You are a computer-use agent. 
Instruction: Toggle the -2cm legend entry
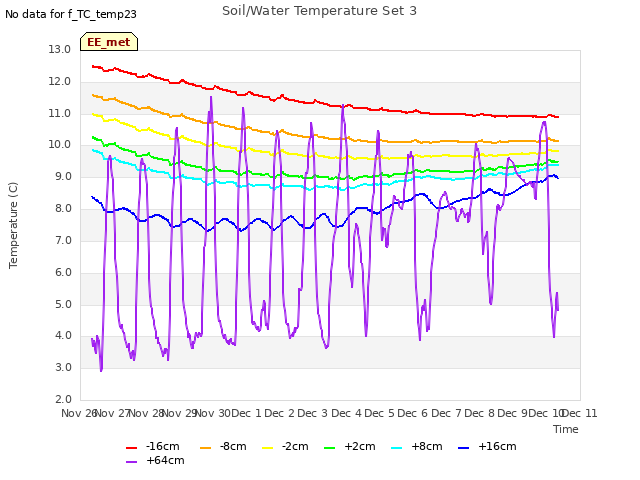[285, 447]
